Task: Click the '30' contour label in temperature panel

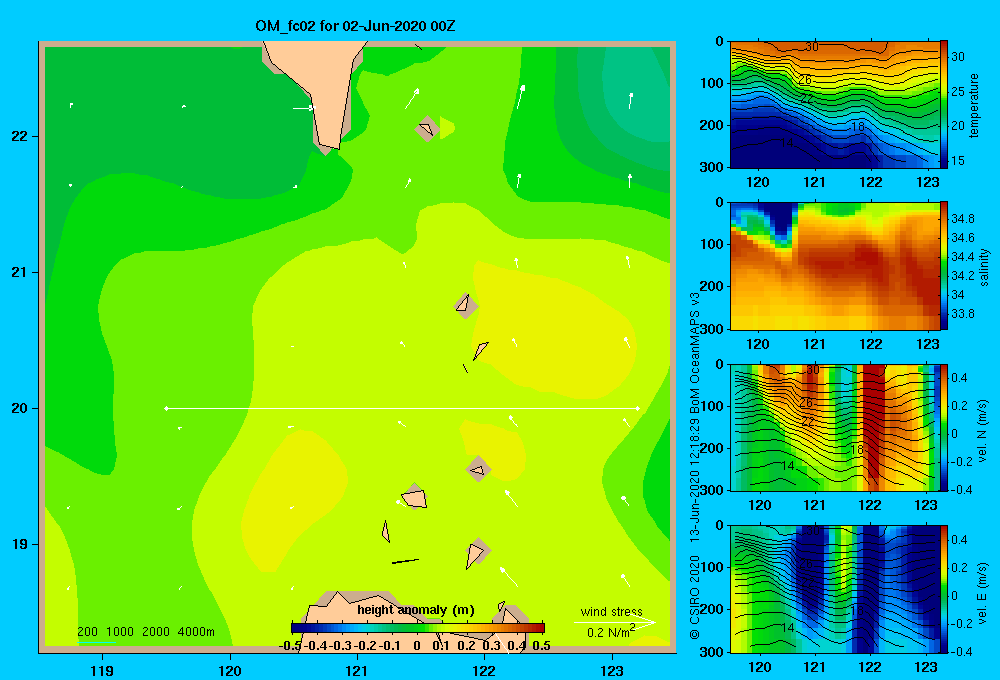Action: click(x=811, y=47)
